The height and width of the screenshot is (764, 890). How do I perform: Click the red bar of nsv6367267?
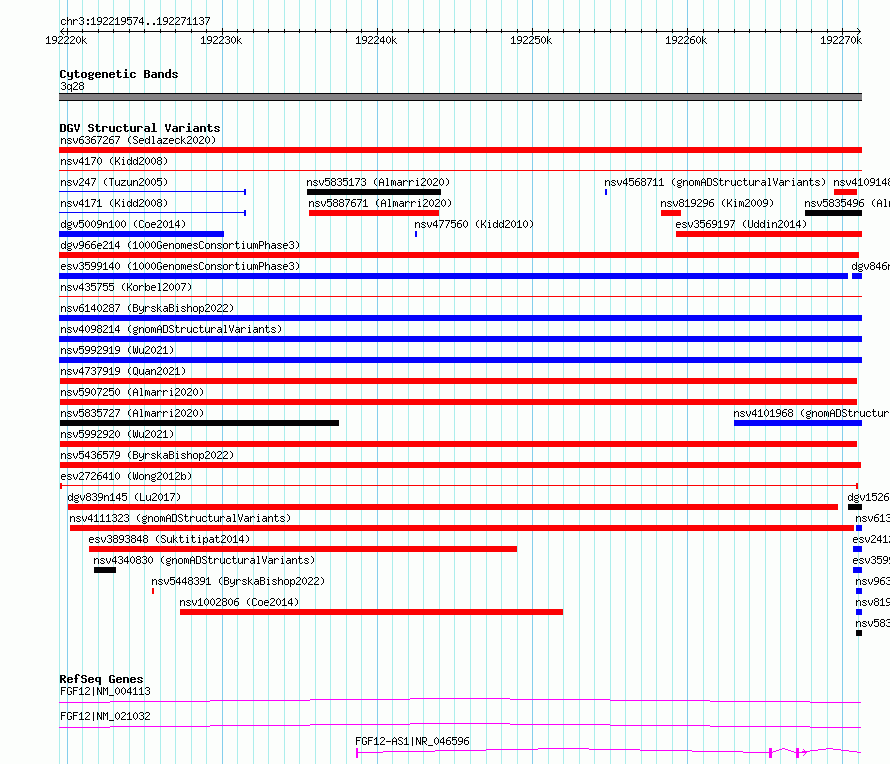click(x=460, y=150)
